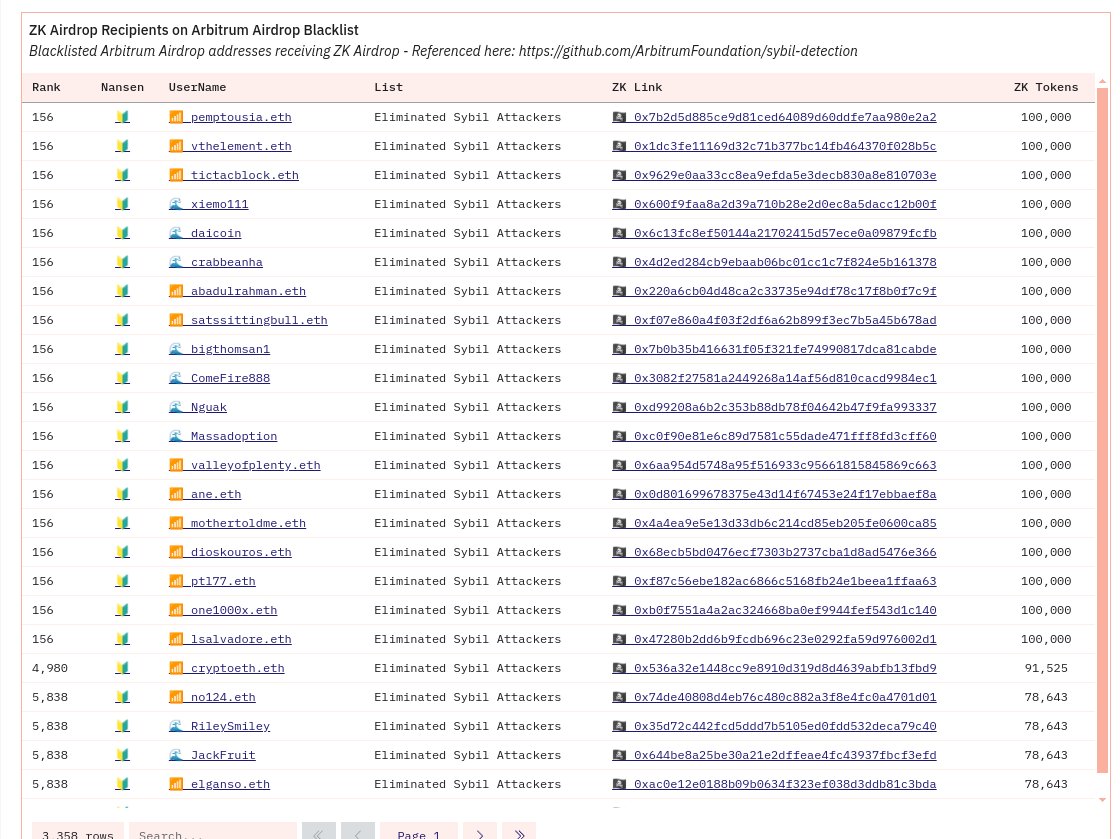
Task: Open pemptousia.eth username link
Action: (x=241, y=117)
